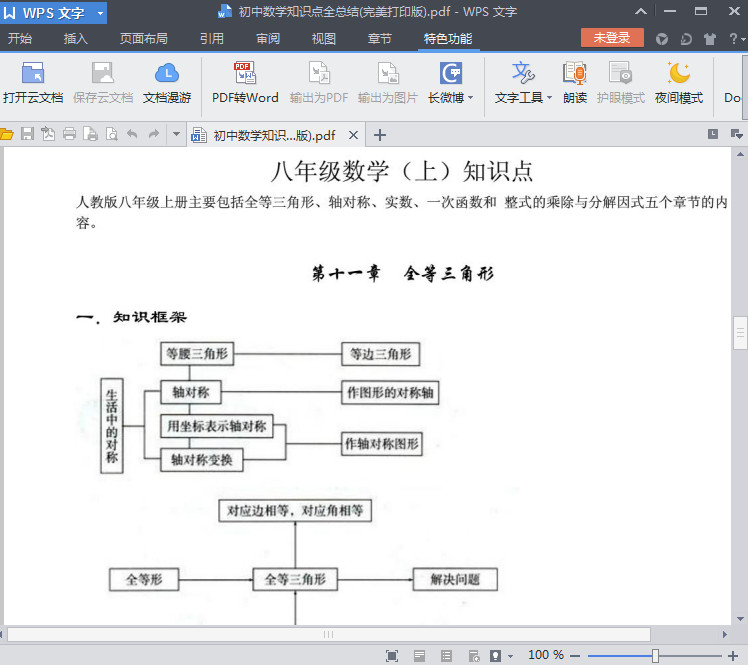This screenshot has width=748, height=665.
Task: Open 页面布局 ribbon tab
Action: pyautogui.click(x=144, y=39)
